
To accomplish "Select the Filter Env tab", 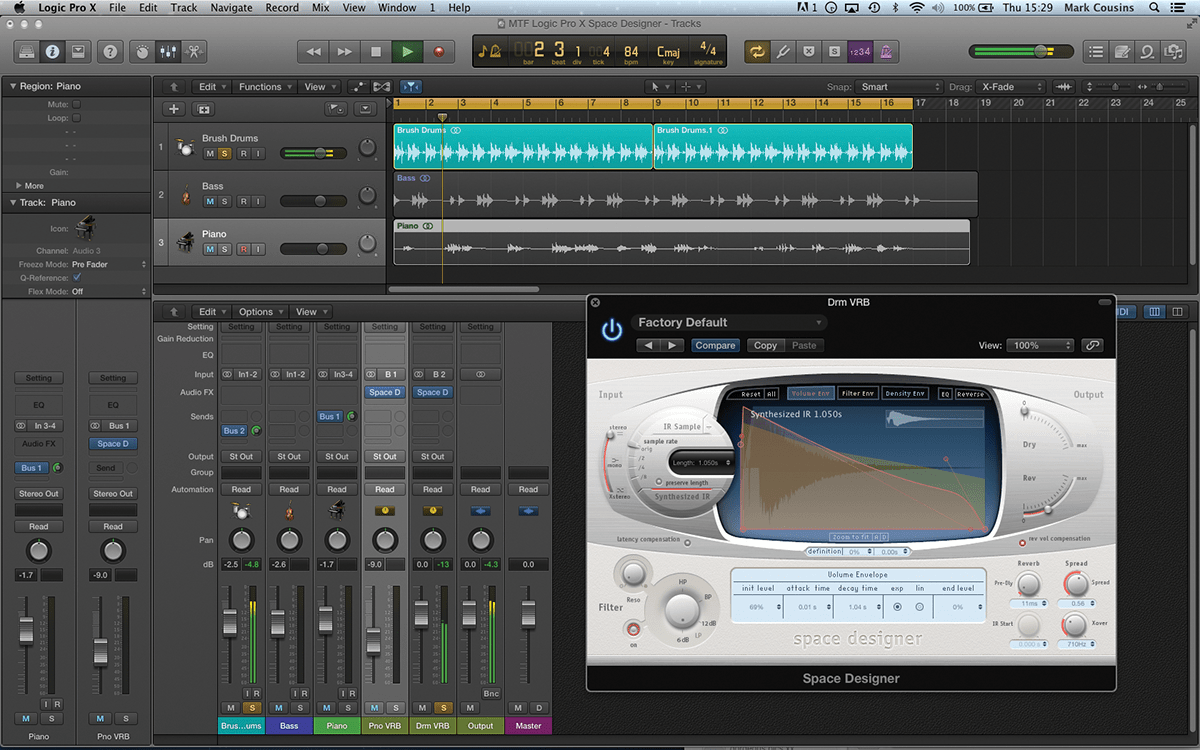I will [x=857, y=394].
